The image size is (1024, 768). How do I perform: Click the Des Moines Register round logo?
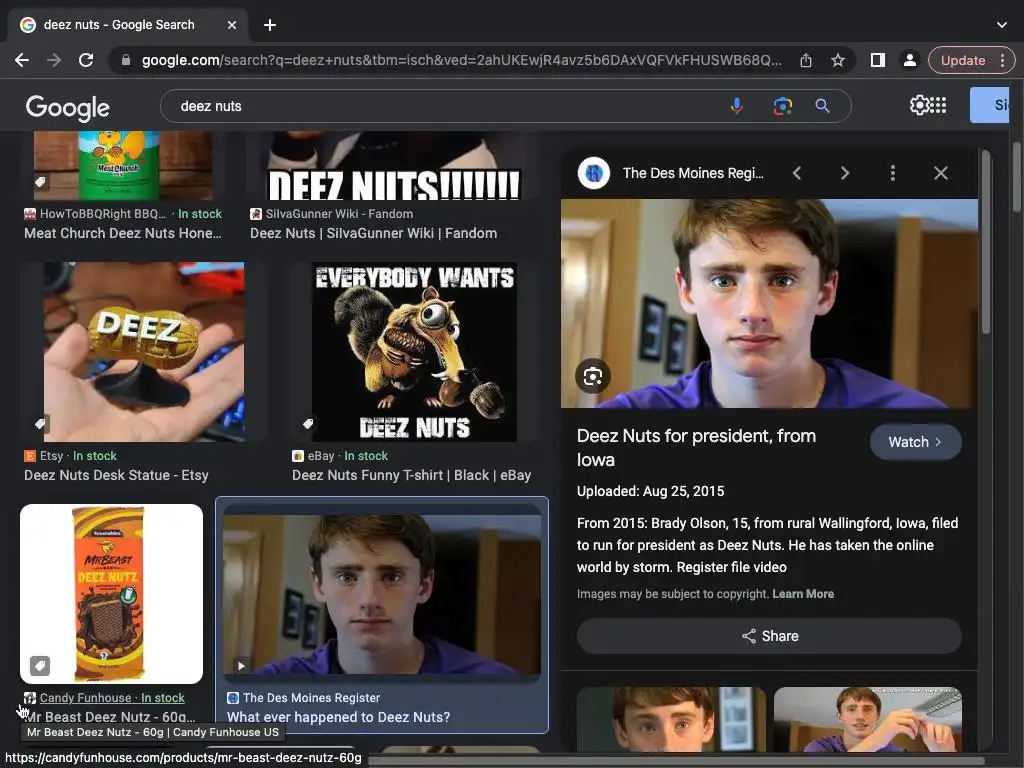[x=594, y=173]
